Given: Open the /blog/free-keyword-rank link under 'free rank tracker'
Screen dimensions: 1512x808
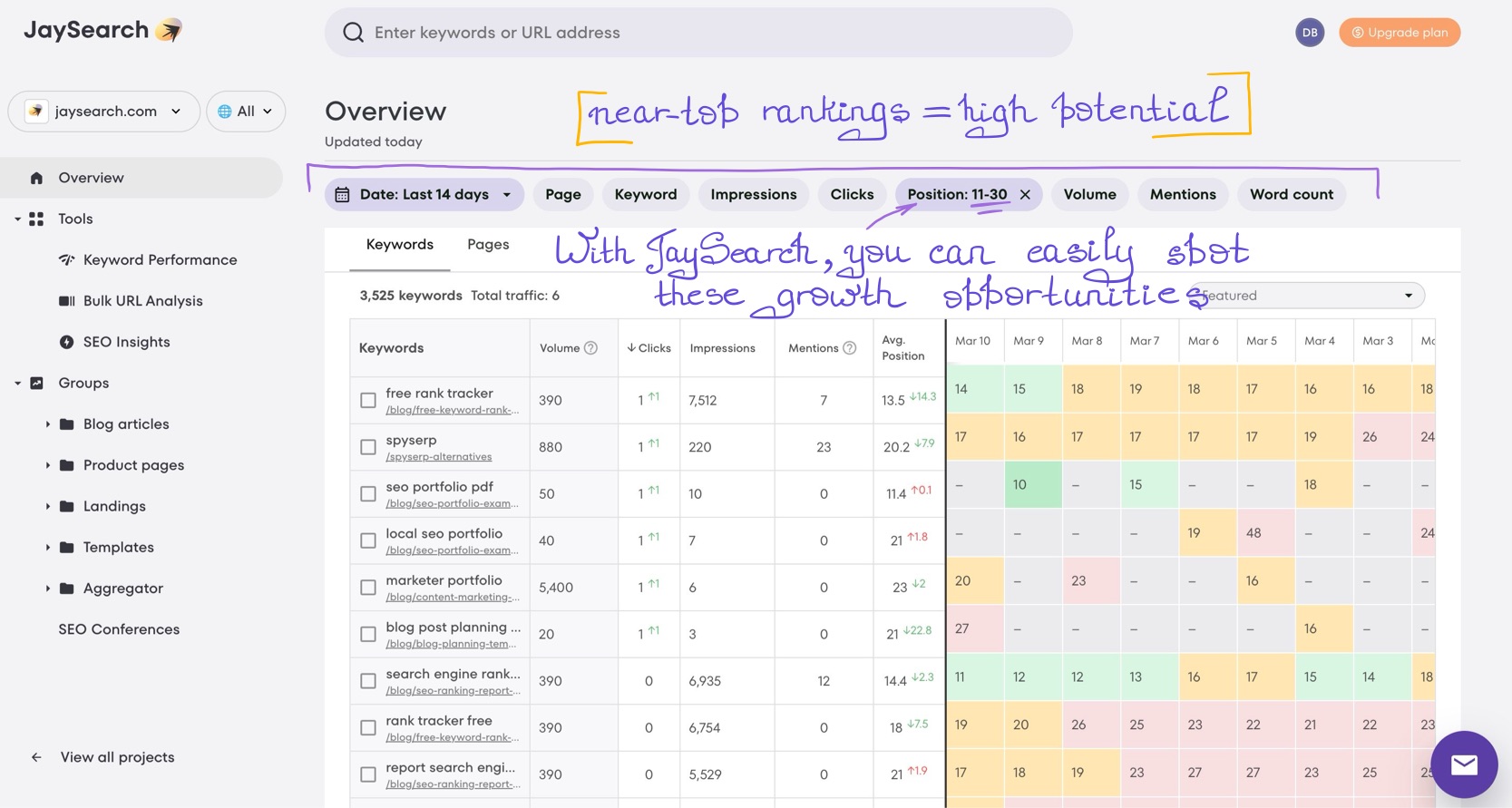Looking at the screenshot, I should [453, 410].
